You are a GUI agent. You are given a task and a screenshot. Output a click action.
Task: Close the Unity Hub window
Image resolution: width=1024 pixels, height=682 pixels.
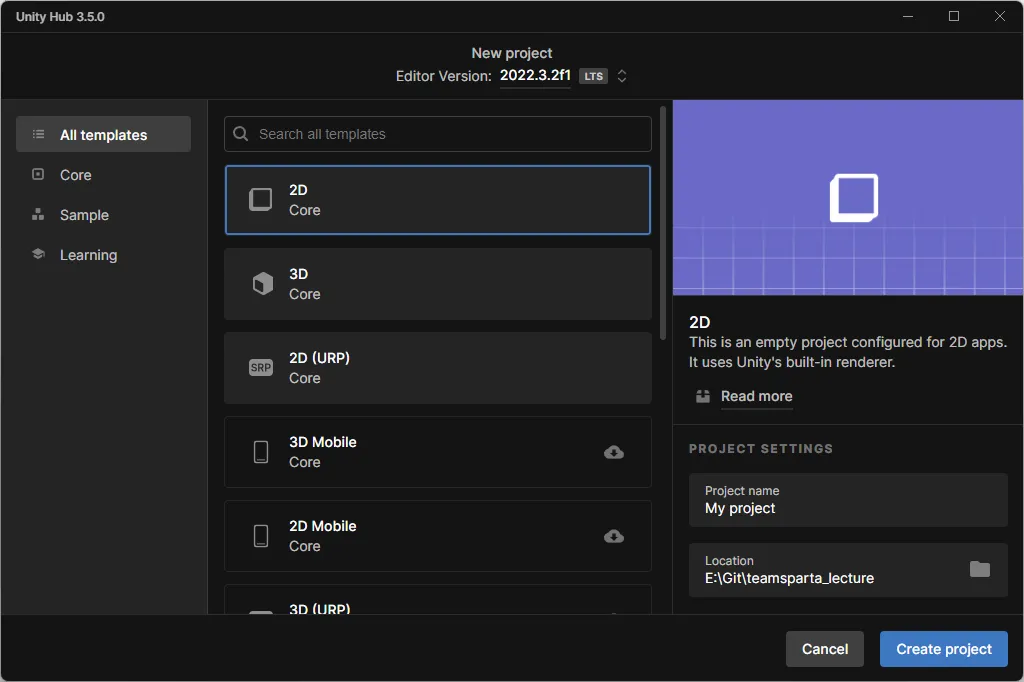[999, 16]
